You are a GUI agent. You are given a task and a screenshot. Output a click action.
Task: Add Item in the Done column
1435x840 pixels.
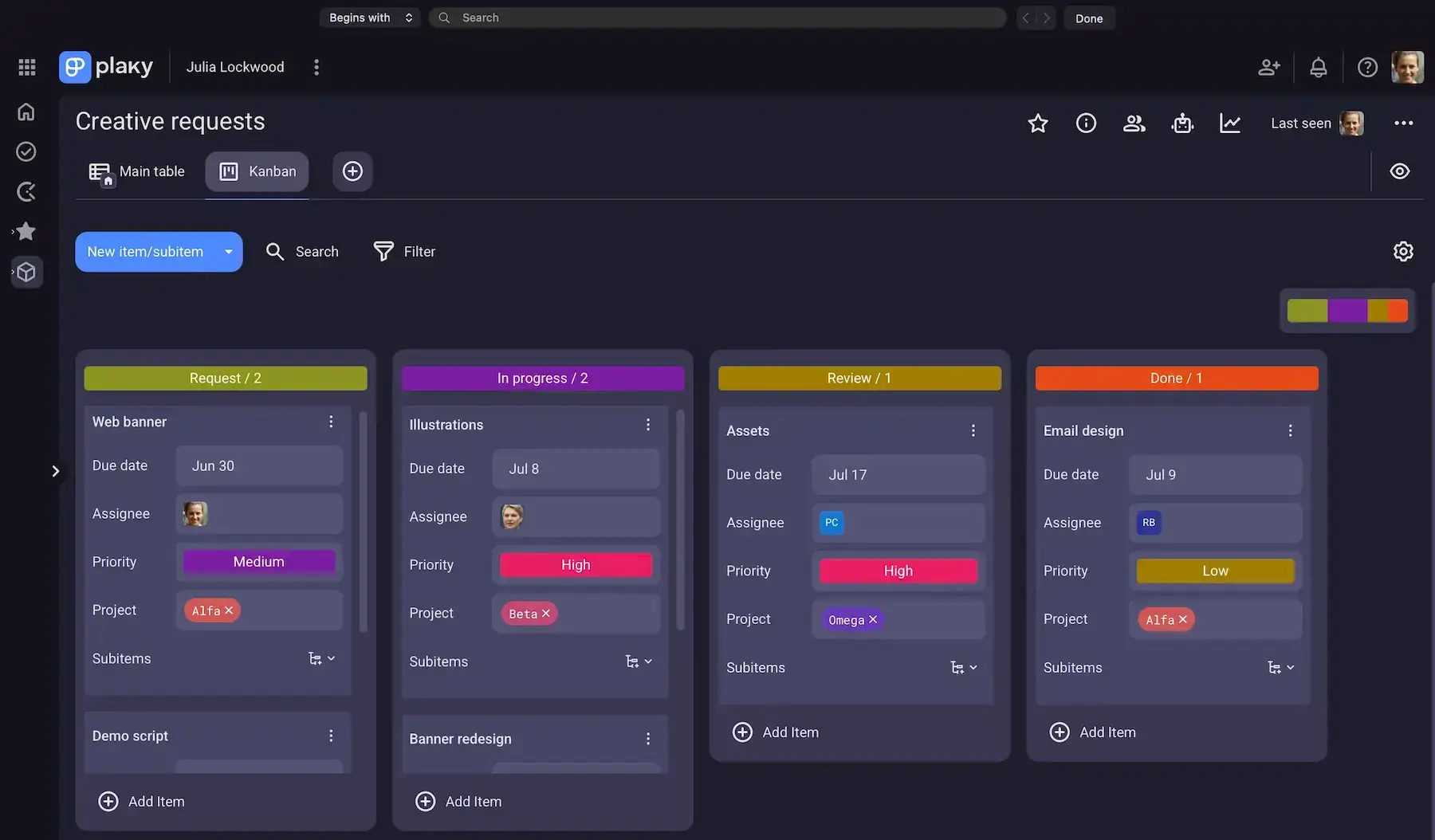1093,732
